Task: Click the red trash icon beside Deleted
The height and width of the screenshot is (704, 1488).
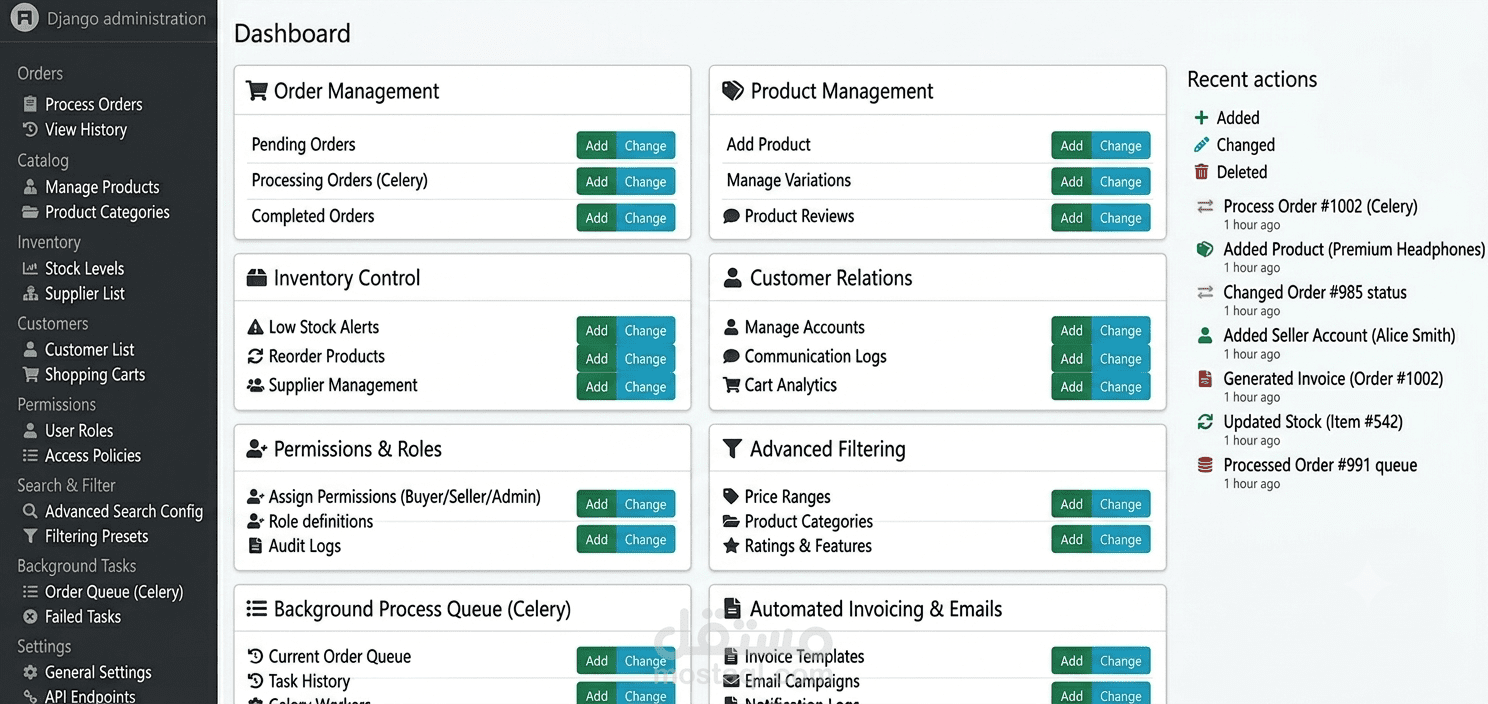Action: point(1202,172)
